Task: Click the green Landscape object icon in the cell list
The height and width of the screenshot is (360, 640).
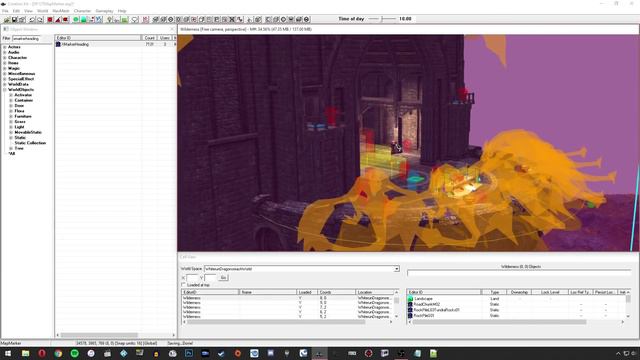Action: pos(410,299)
